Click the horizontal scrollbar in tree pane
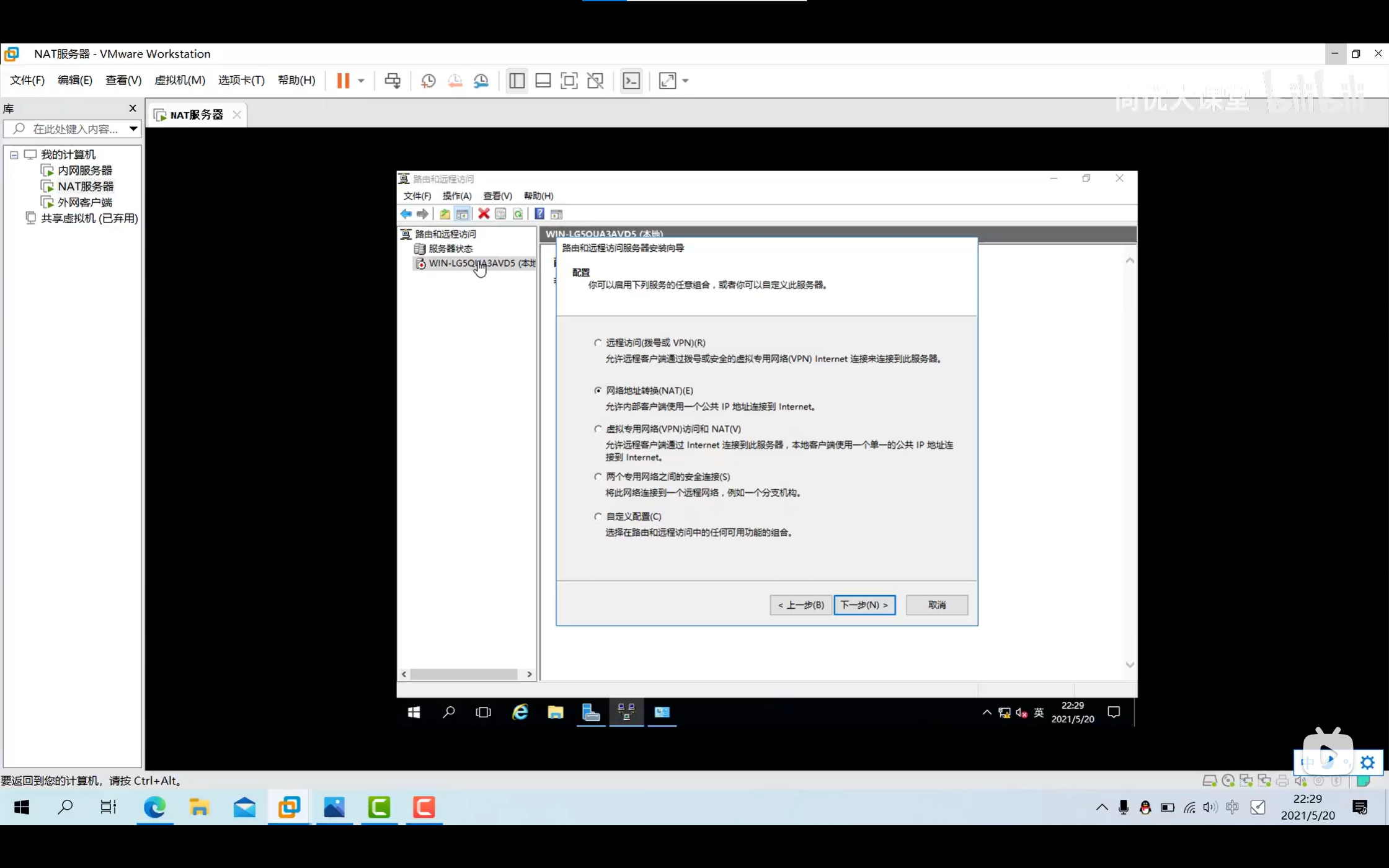Image resolution: width=1389 pixels, height=868 pixels. pyautogui.click(x=464, y=674)
